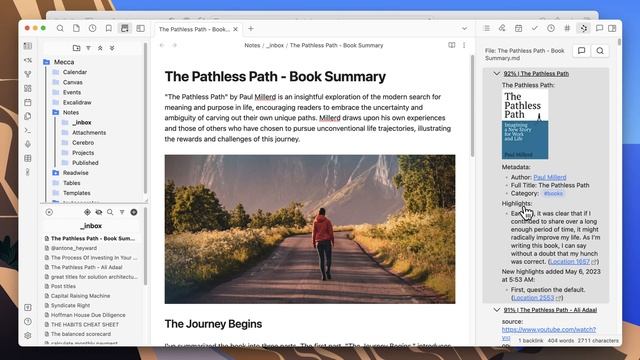
Task: Click the new folder icon above folder tree
Action: point(76,48)
